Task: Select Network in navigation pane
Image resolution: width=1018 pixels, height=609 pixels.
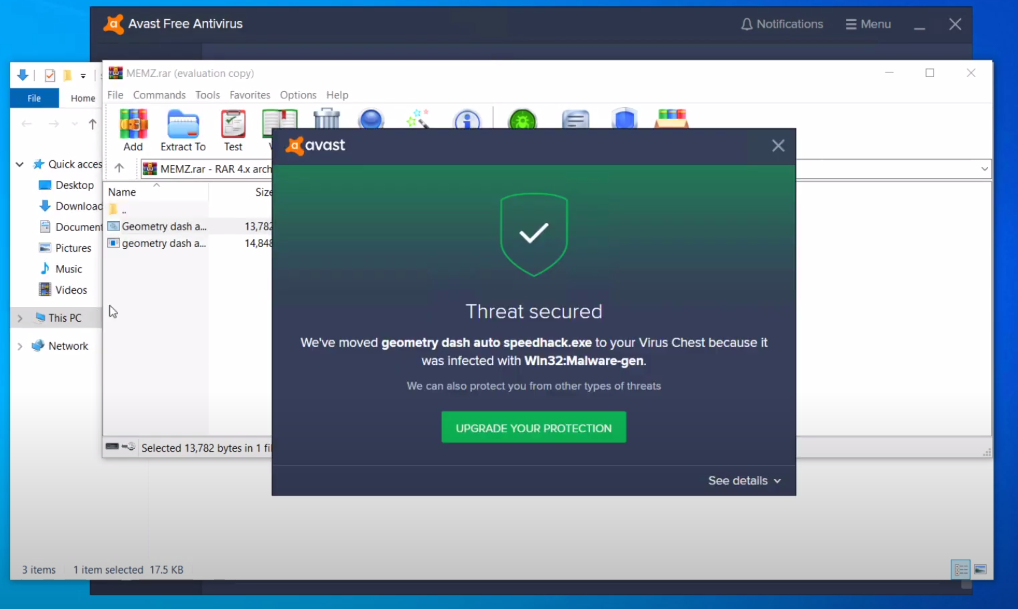Action: [60, 346]
